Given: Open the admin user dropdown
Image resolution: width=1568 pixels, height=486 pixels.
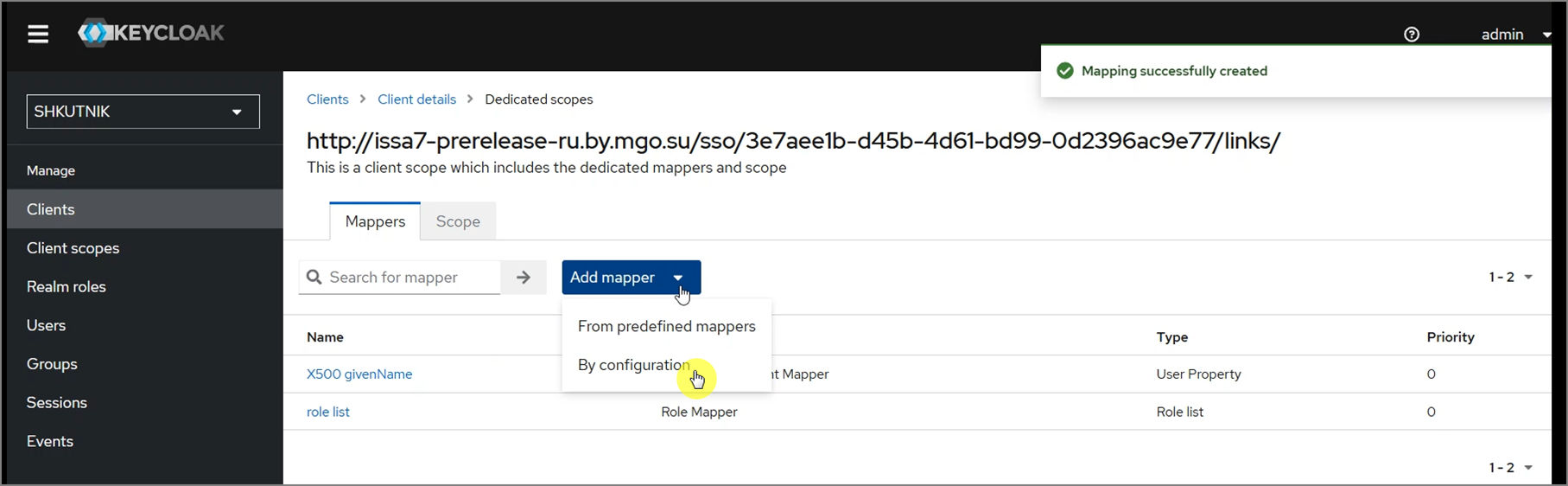Looking at the screenshot, I should 1516,35.
